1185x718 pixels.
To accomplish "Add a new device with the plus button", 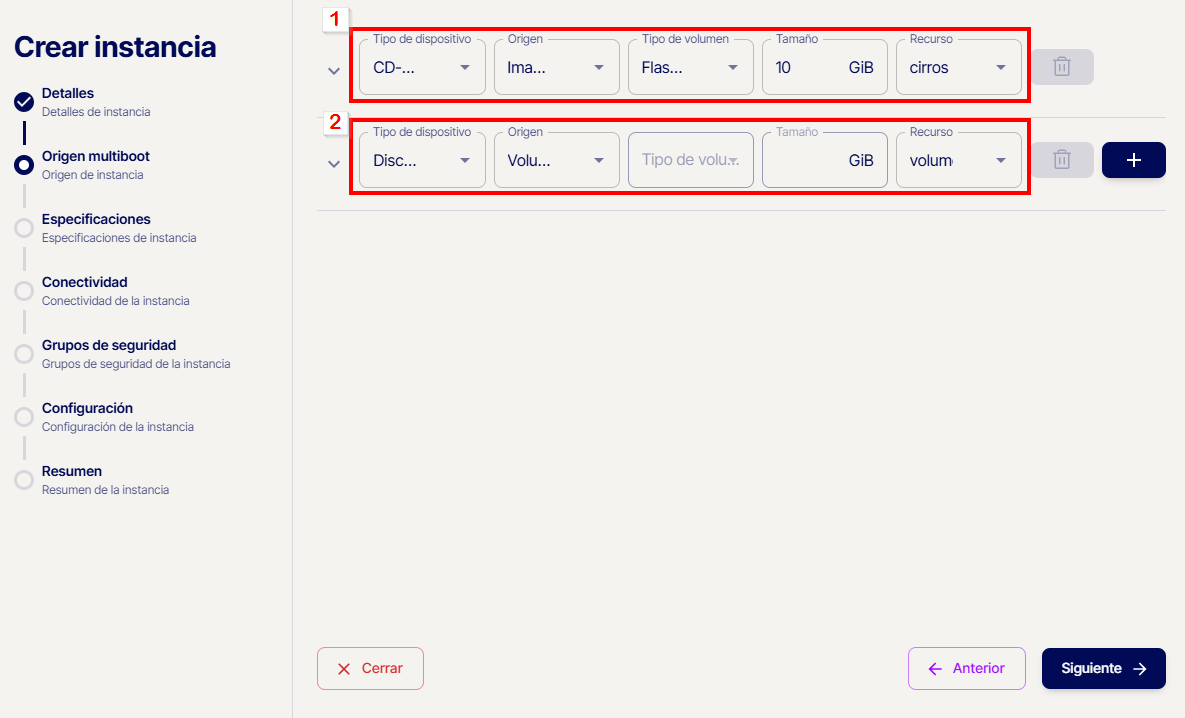I will (x=1133, y=160).
